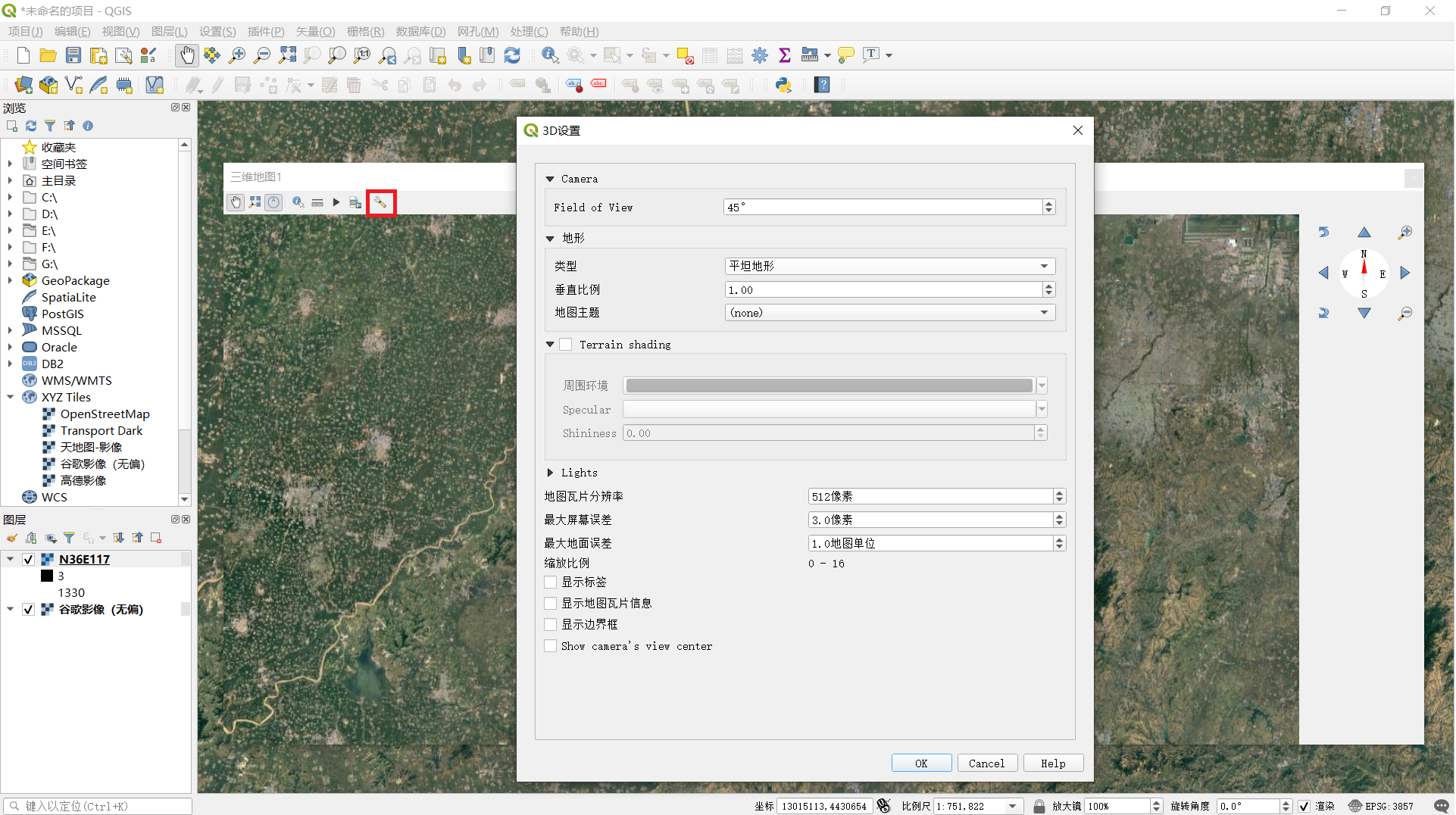Image resolution: width=1456 pixels, height=815 pixels.
Task: Launch the Python console
Action: [x=783, y=85]
